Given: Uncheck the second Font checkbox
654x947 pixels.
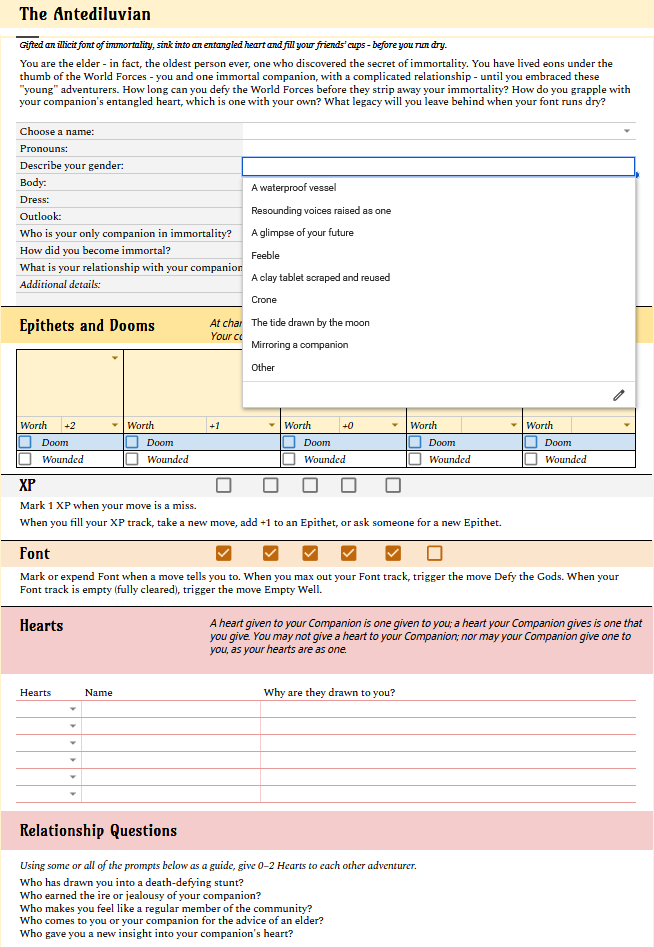Looking at the screenshot, I should [271, 553].
